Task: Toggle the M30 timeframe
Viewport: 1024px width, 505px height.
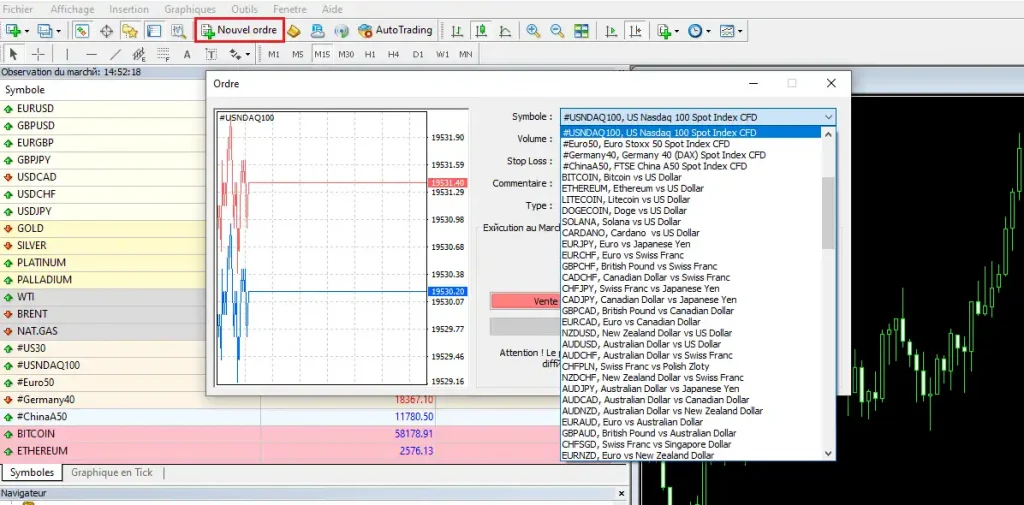Action: (346, 54)
